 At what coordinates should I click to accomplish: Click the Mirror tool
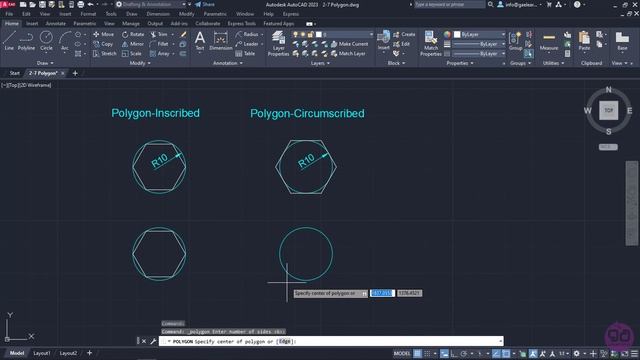point(133,44)
